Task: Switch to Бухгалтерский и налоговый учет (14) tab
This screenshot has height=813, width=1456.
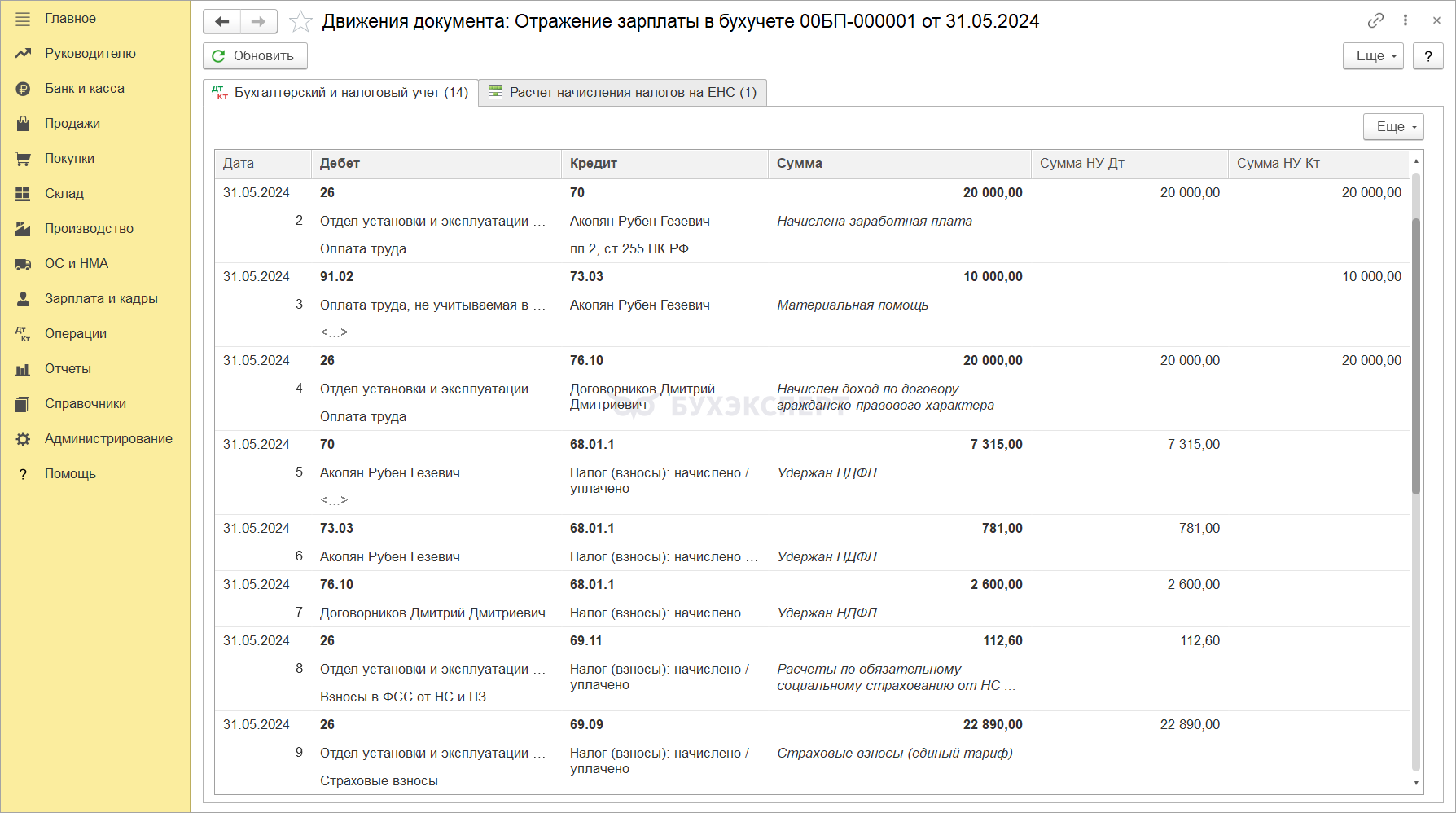Action: pos(340,93)
